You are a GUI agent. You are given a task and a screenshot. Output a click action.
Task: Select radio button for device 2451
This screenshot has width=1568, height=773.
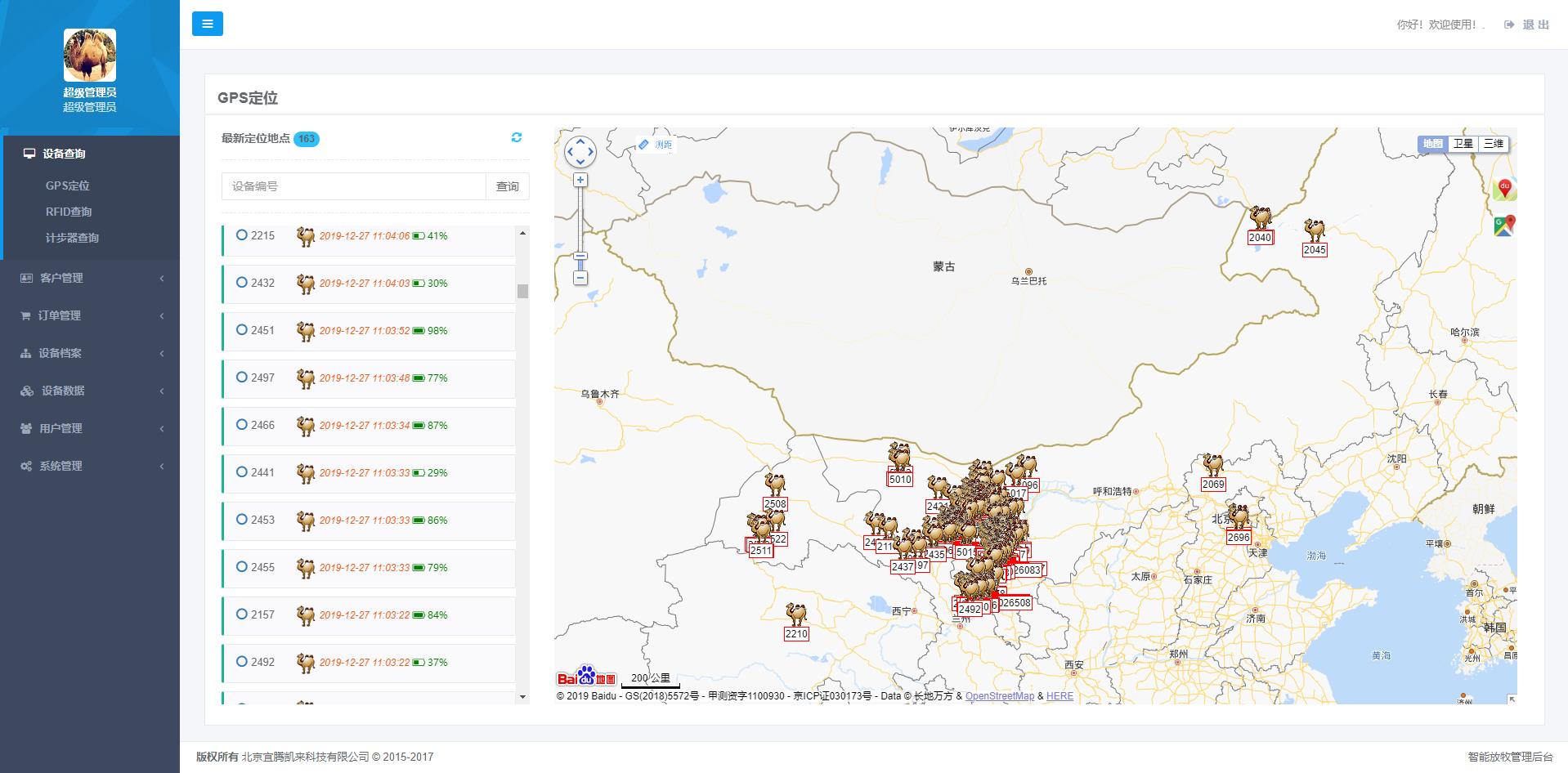point(242,330)
